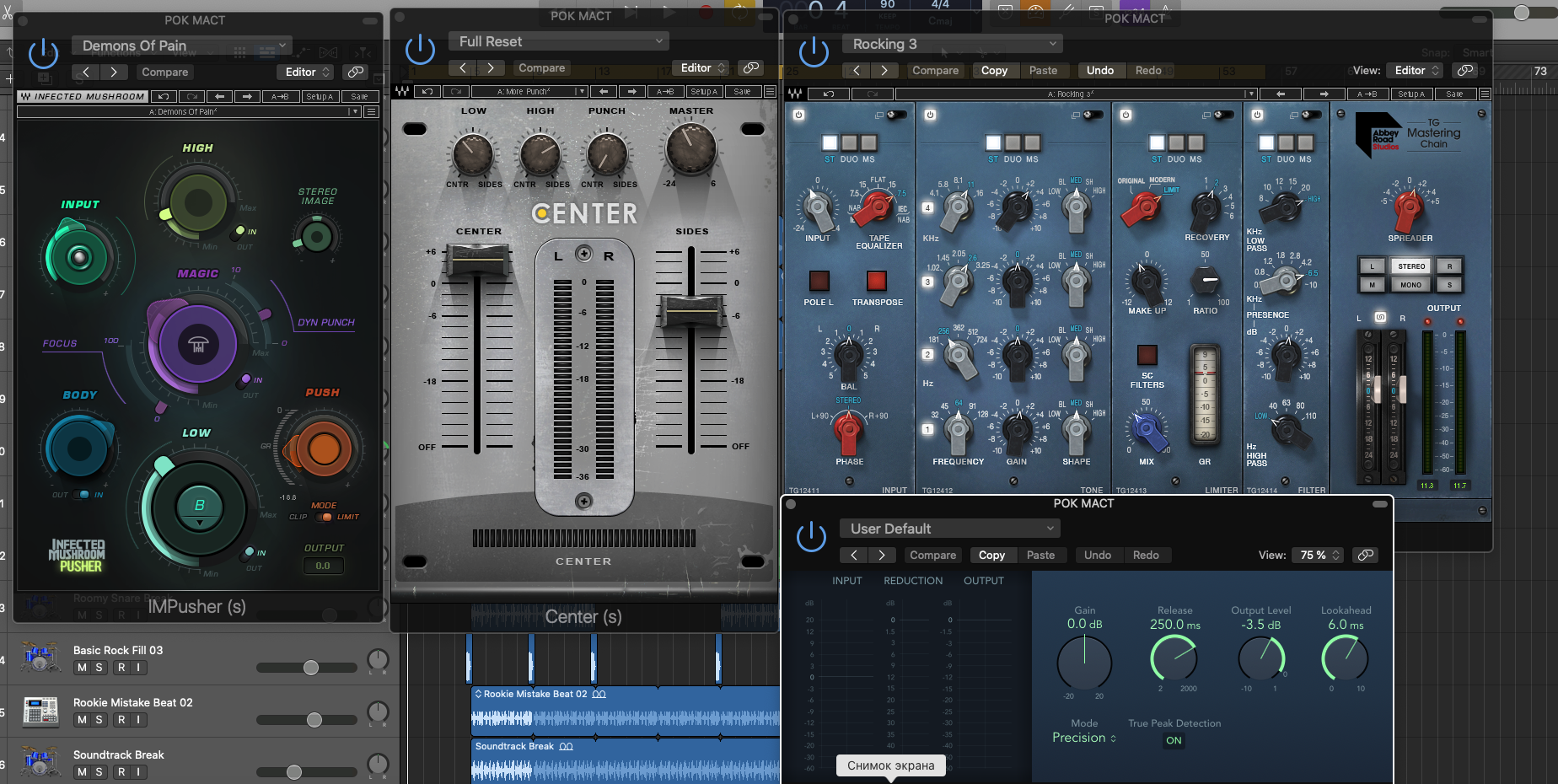Toggle the Body OUT/IN switch in IMPusher

click(x=82, y=495)
